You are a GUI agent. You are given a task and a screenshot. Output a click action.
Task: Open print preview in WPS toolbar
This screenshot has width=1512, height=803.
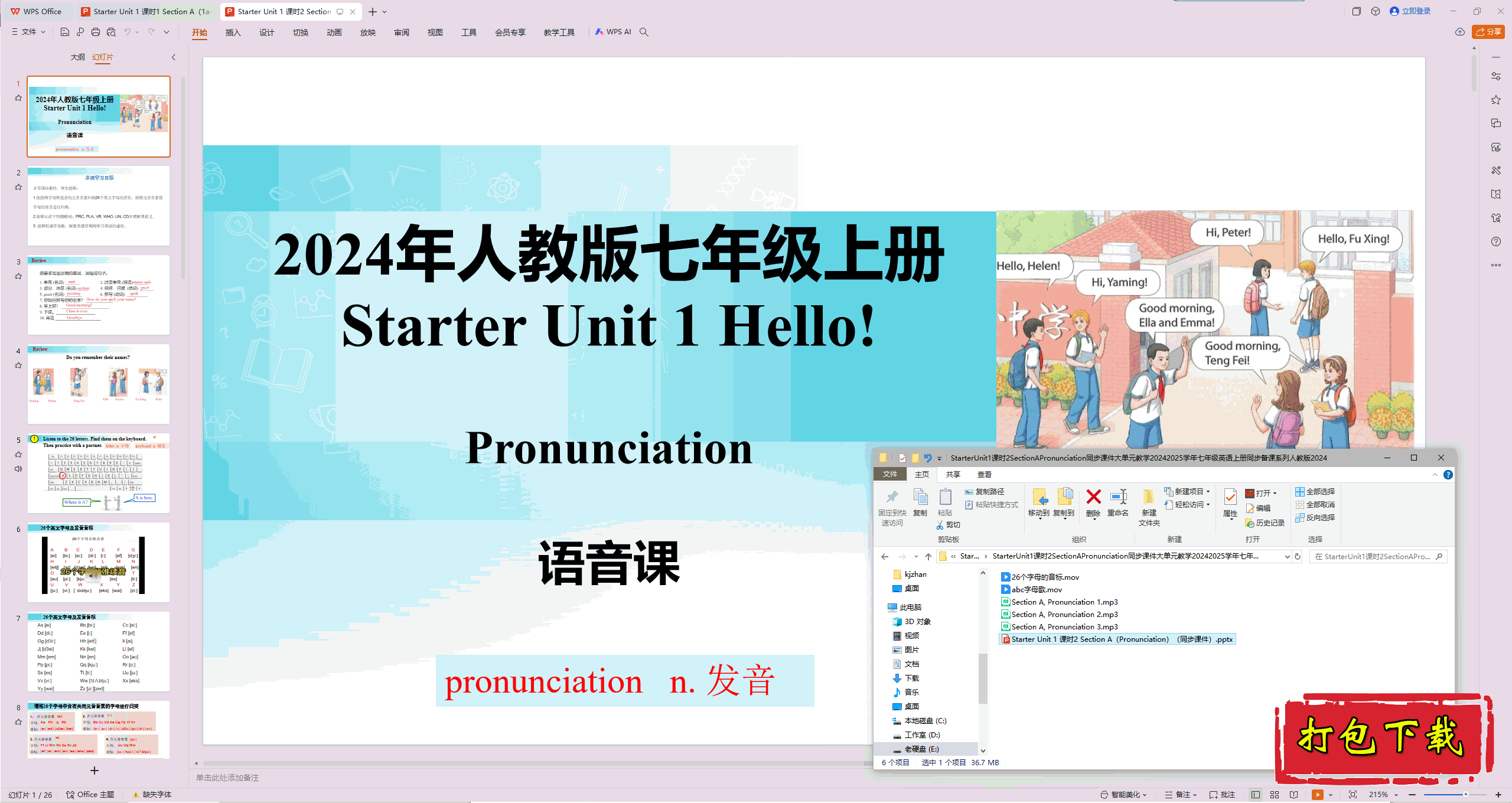111,32
